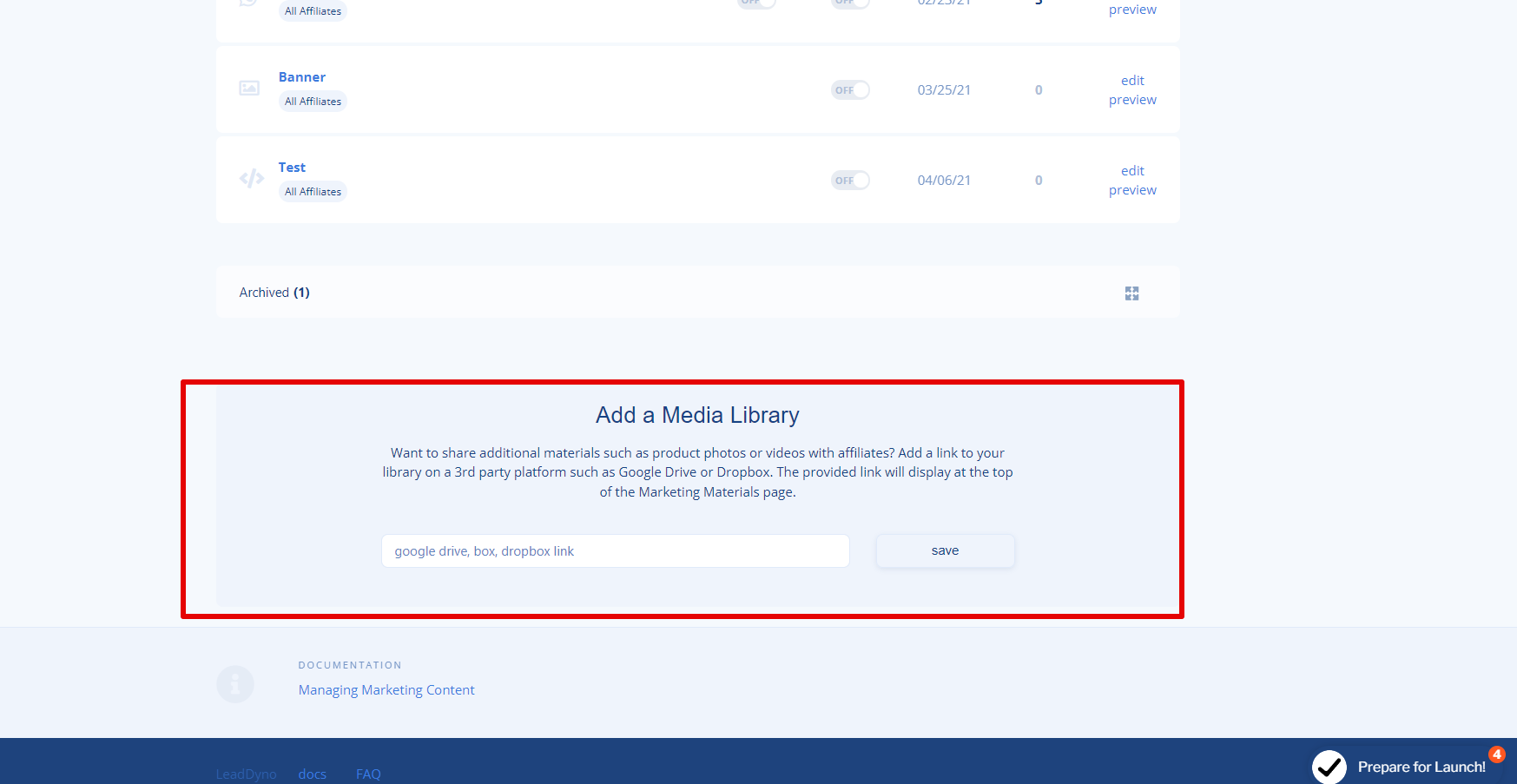
Task: Open the Banner marketing item
Action: click(x=301, y=77)
